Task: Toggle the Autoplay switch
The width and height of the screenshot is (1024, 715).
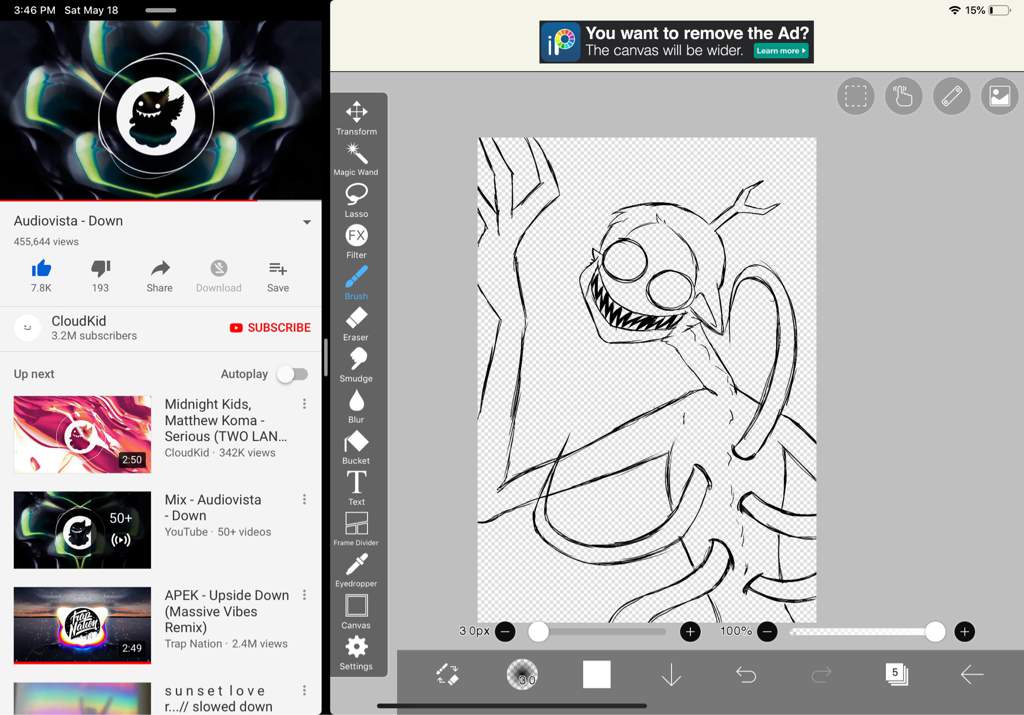Action: coord(292,374)
